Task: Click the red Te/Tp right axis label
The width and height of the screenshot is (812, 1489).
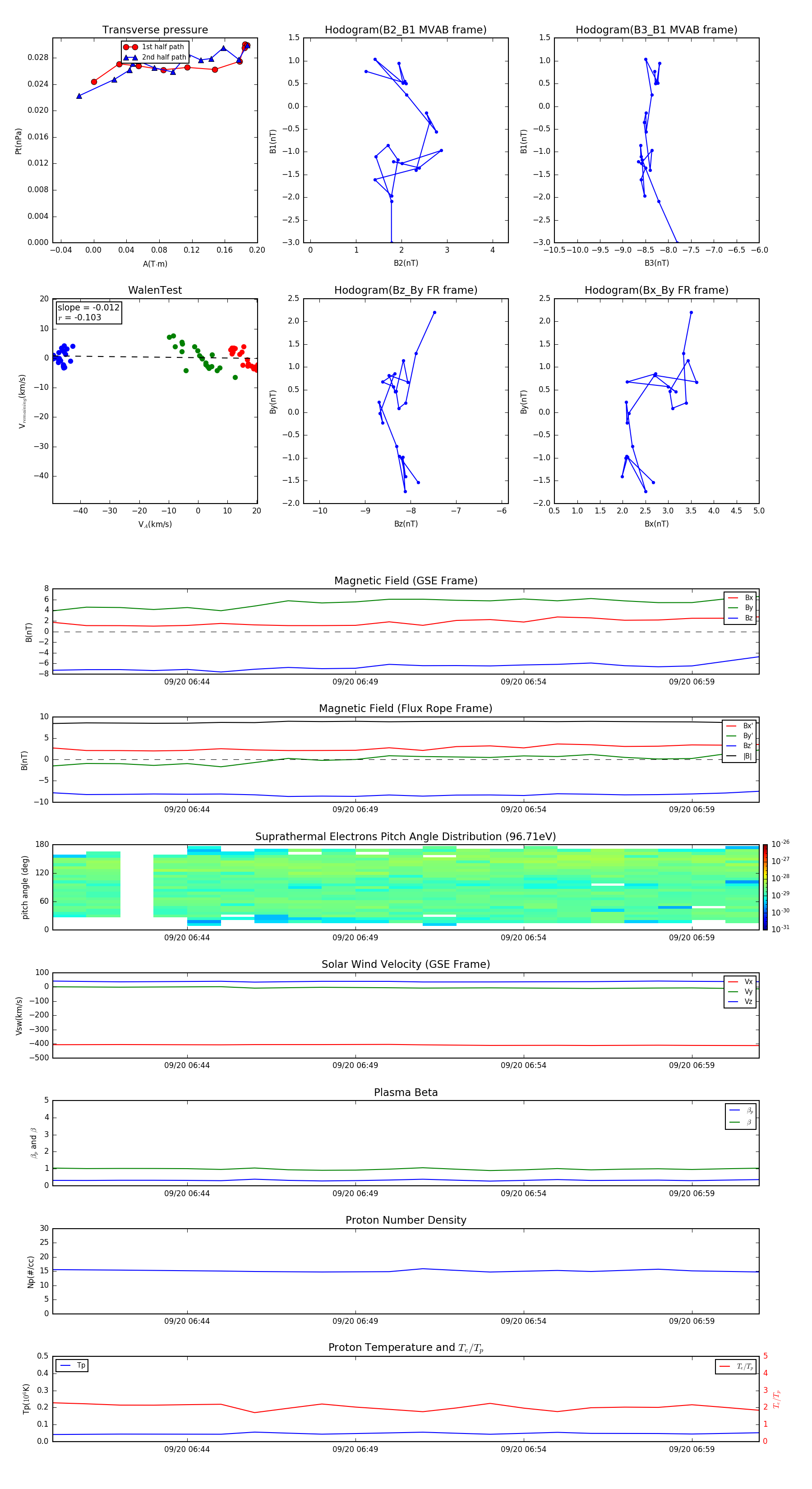Action: click(x=776, y=1399)
